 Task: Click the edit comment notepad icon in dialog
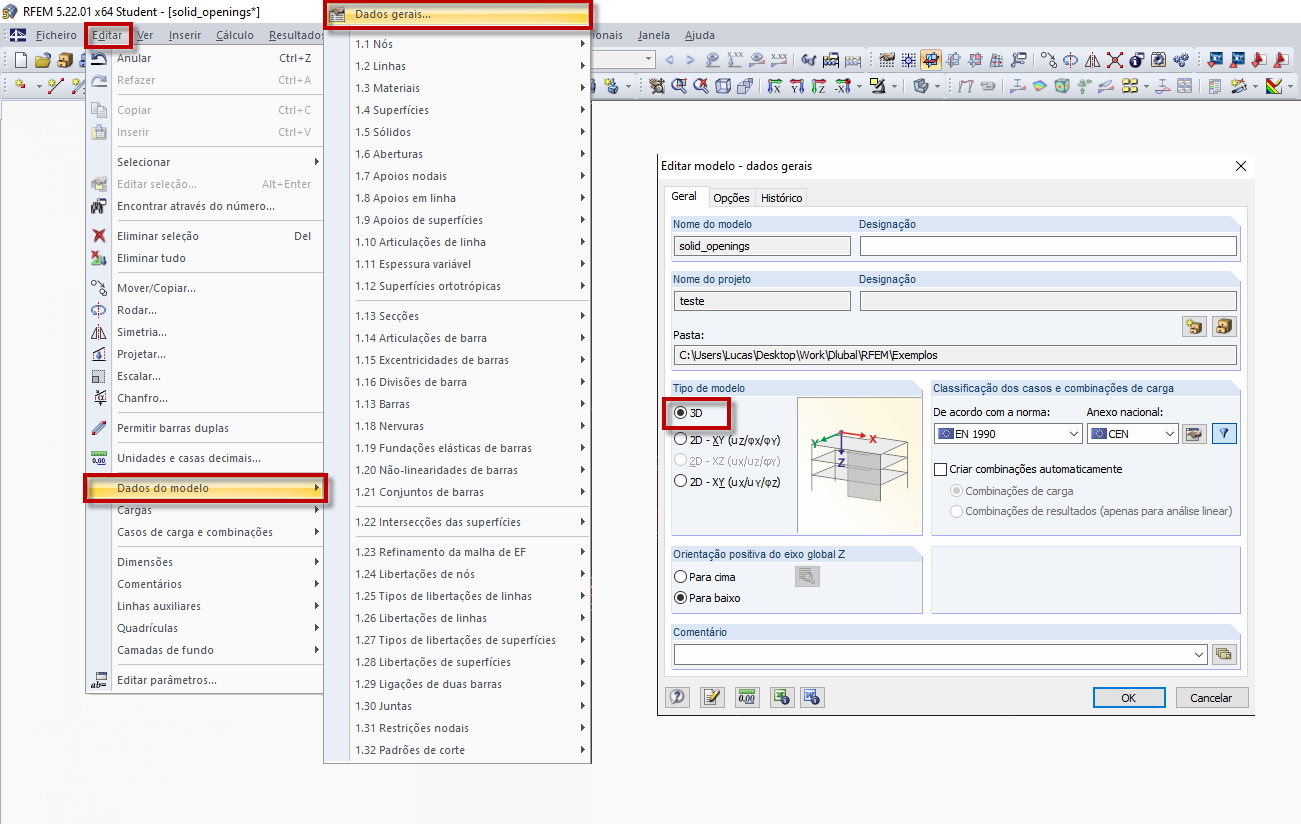click(712, 697)
